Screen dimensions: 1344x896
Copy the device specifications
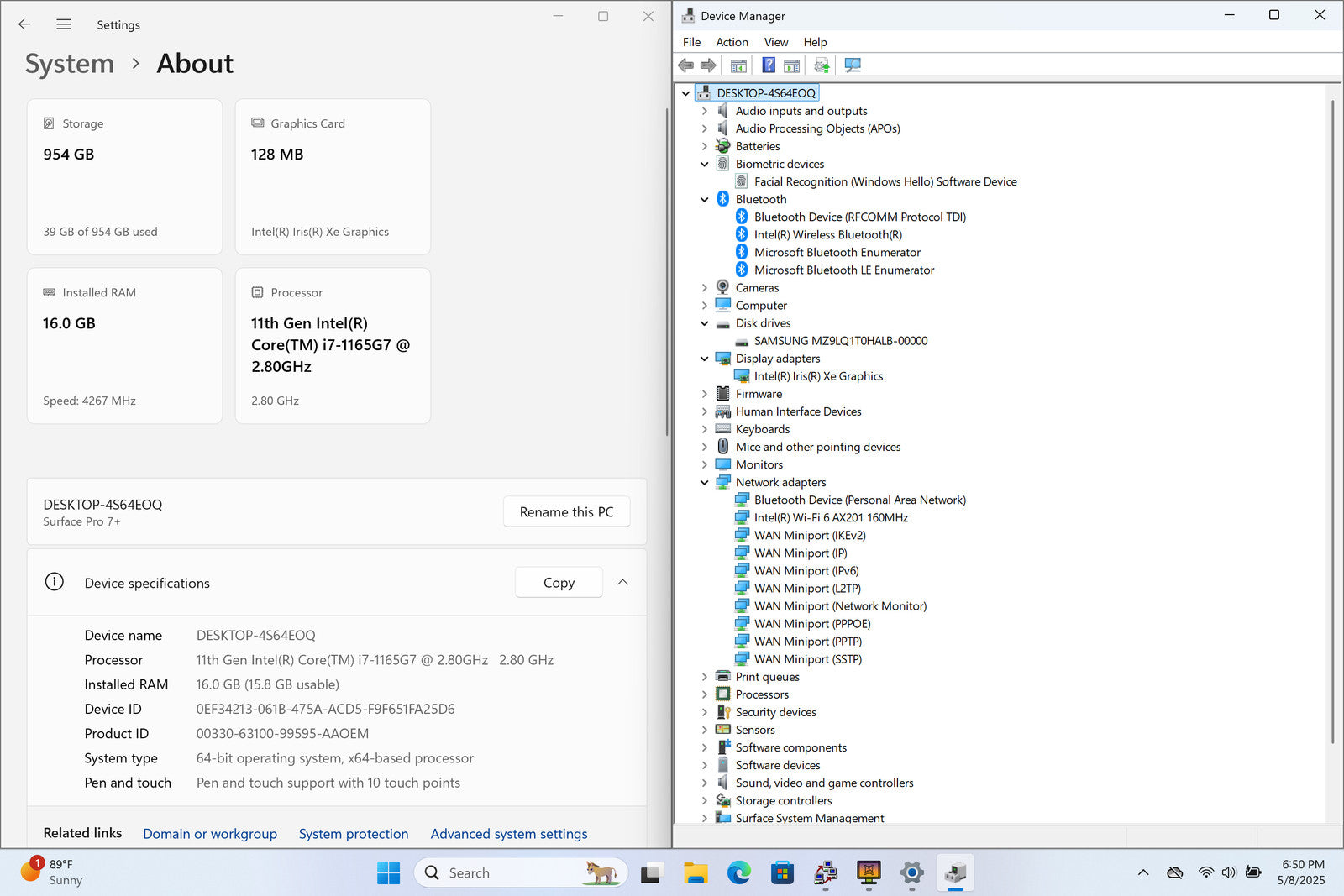pyautogui.click(x=559, y=583)
